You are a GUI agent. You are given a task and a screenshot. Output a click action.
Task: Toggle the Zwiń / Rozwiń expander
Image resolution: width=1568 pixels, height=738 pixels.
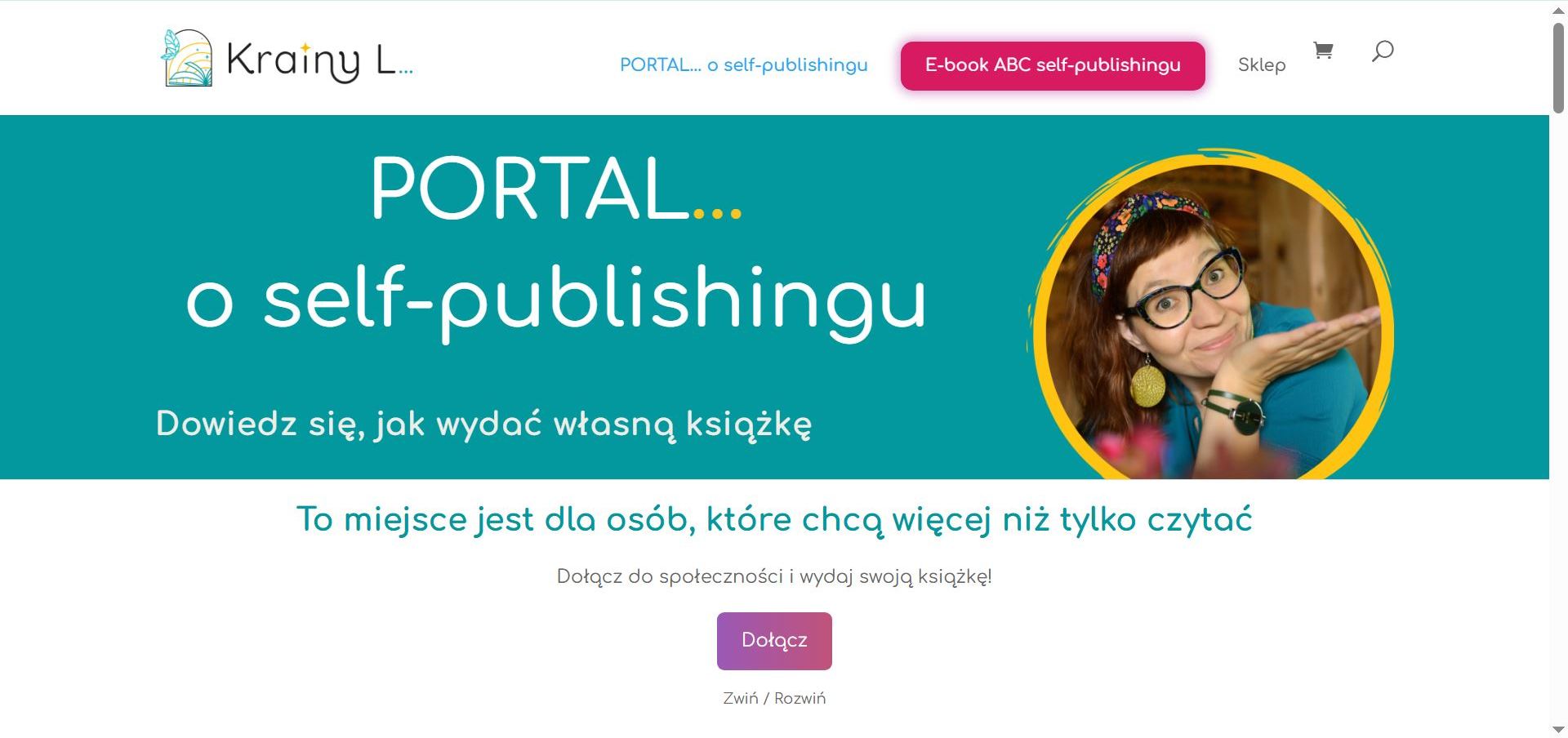coord(774,698)
